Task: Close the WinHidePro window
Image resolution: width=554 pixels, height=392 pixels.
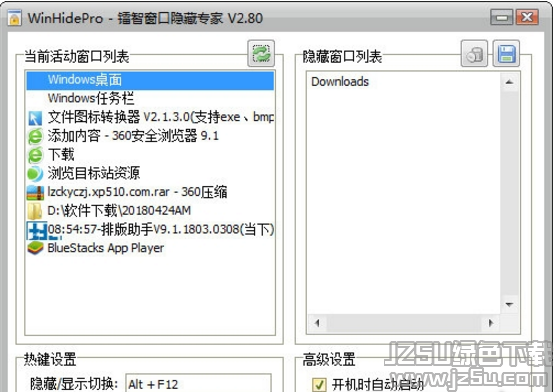Action: pyautogui.click(x=527, y=17)
